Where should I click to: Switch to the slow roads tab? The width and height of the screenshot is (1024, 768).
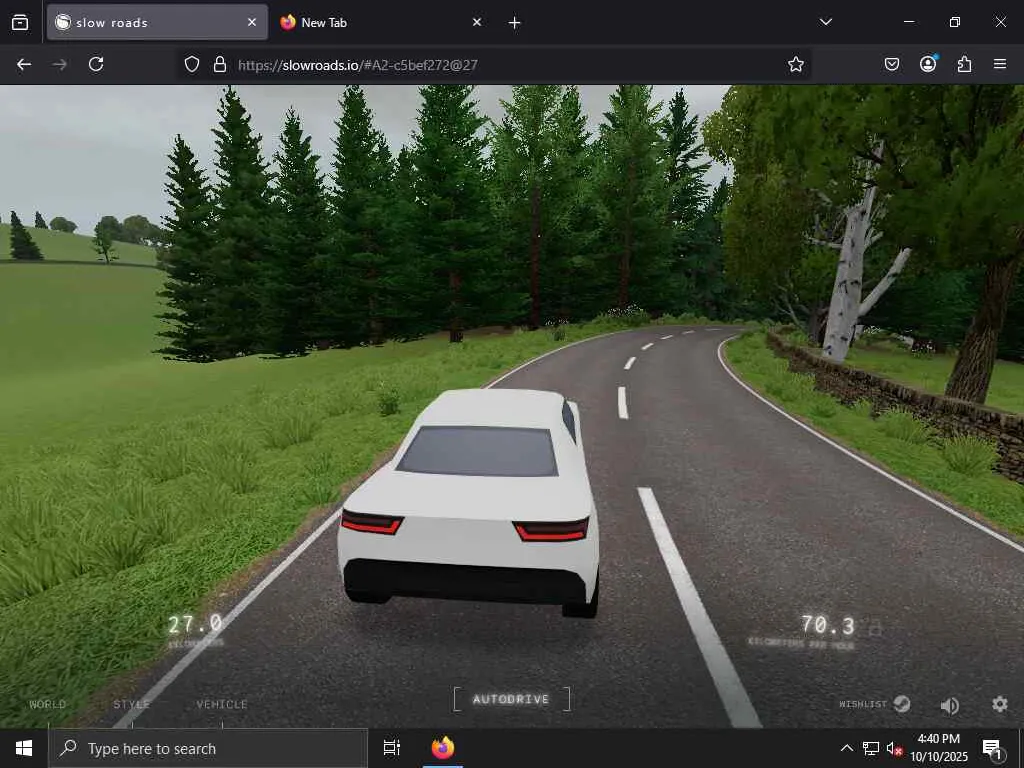pos(157,22)
